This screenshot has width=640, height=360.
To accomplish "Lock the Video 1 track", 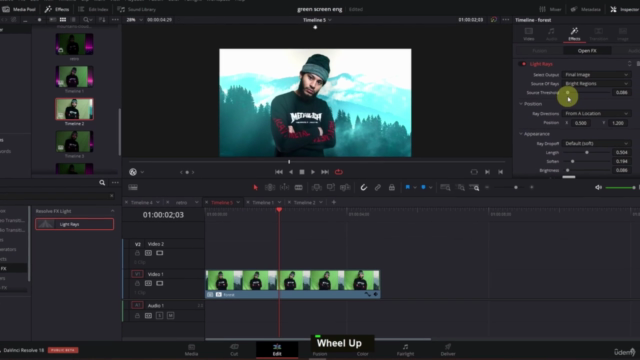I will (x=137, y=283).
